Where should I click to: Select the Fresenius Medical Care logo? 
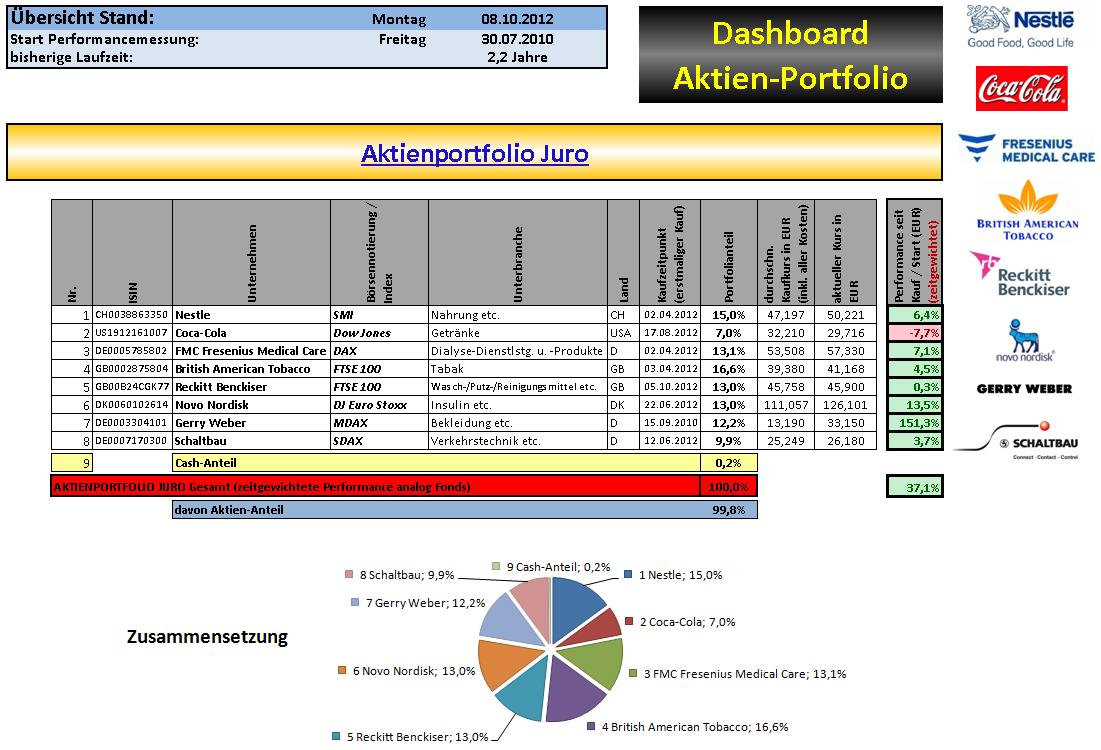pos(1027,149)
